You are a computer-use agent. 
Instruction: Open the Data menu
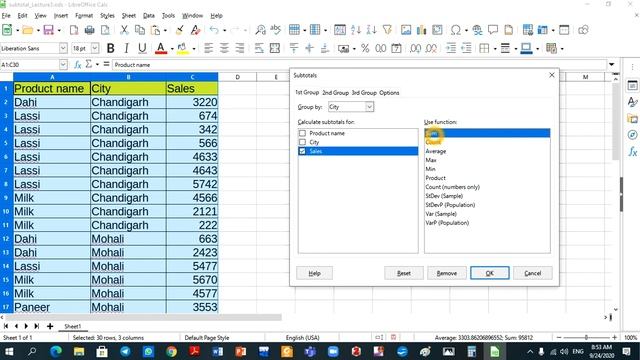coord(149,16)
